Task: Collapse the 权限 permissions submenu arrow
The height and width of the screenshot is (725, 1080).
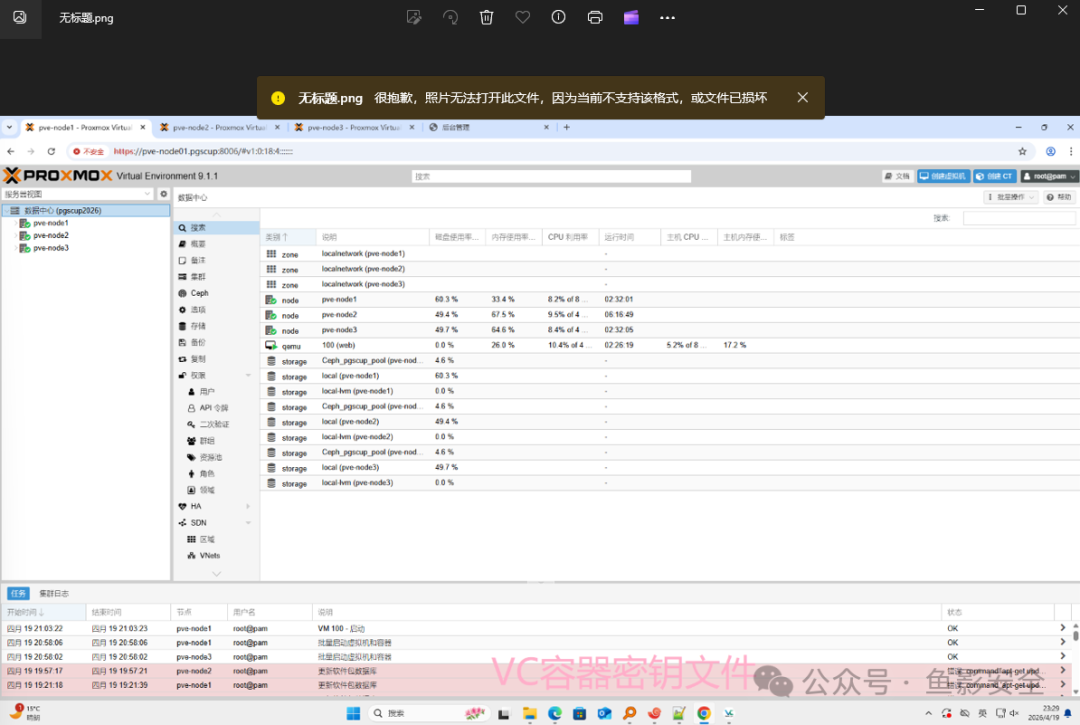Action: pos(249,375)
